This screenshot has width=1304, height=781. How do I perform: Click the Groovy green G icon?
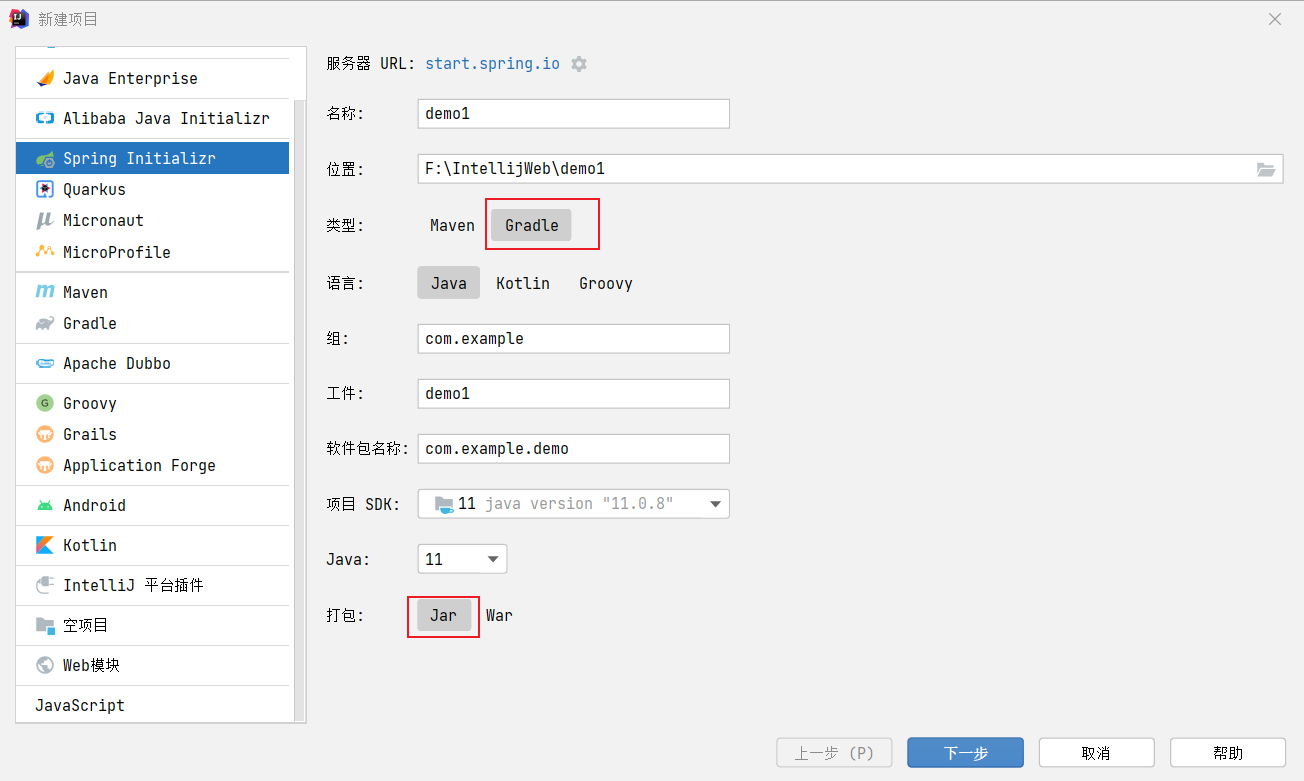point(45,403)
